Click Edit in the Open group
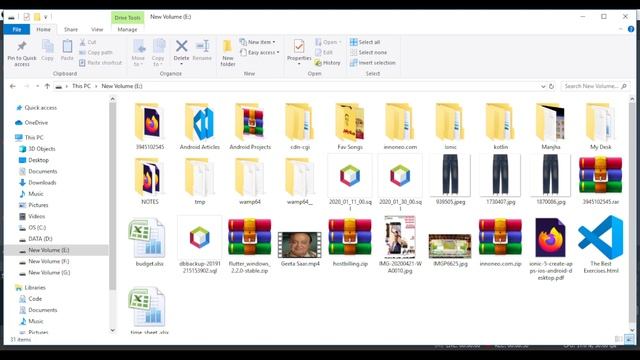640x360 pixels. click(324, 52)
